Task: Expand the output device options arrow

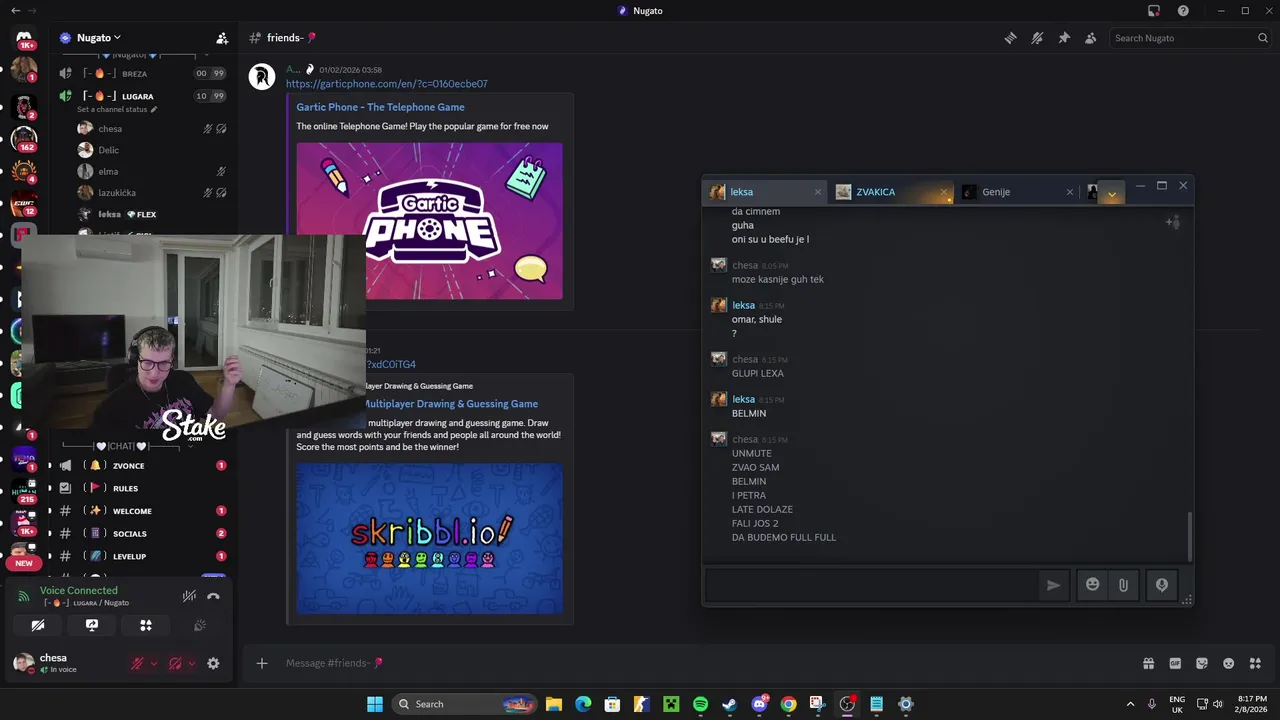Action: click(191, 664)
